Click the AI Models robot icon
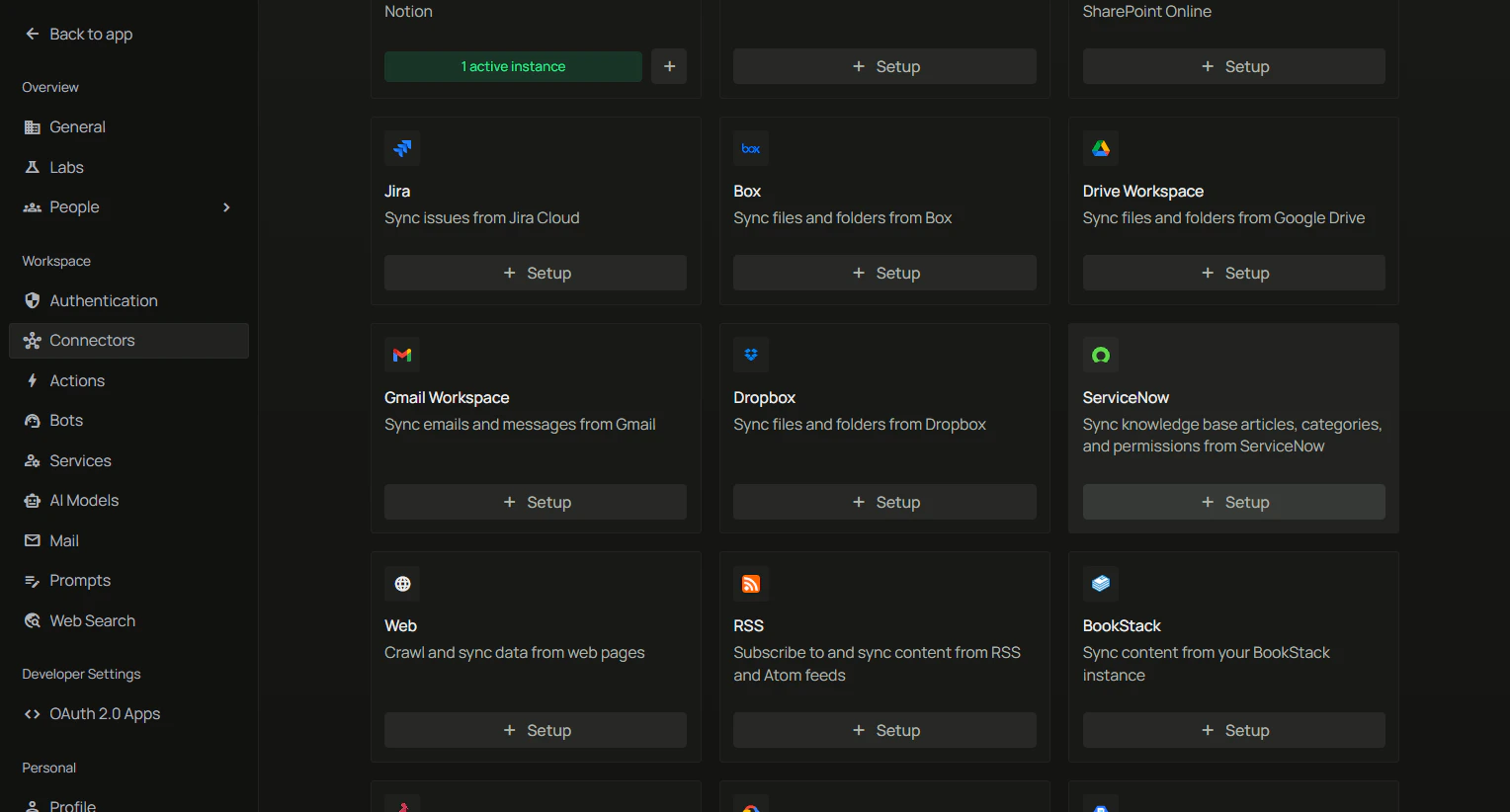Image resolution: width=1510 pixels, height=812 pixels. tap(33, 501)
